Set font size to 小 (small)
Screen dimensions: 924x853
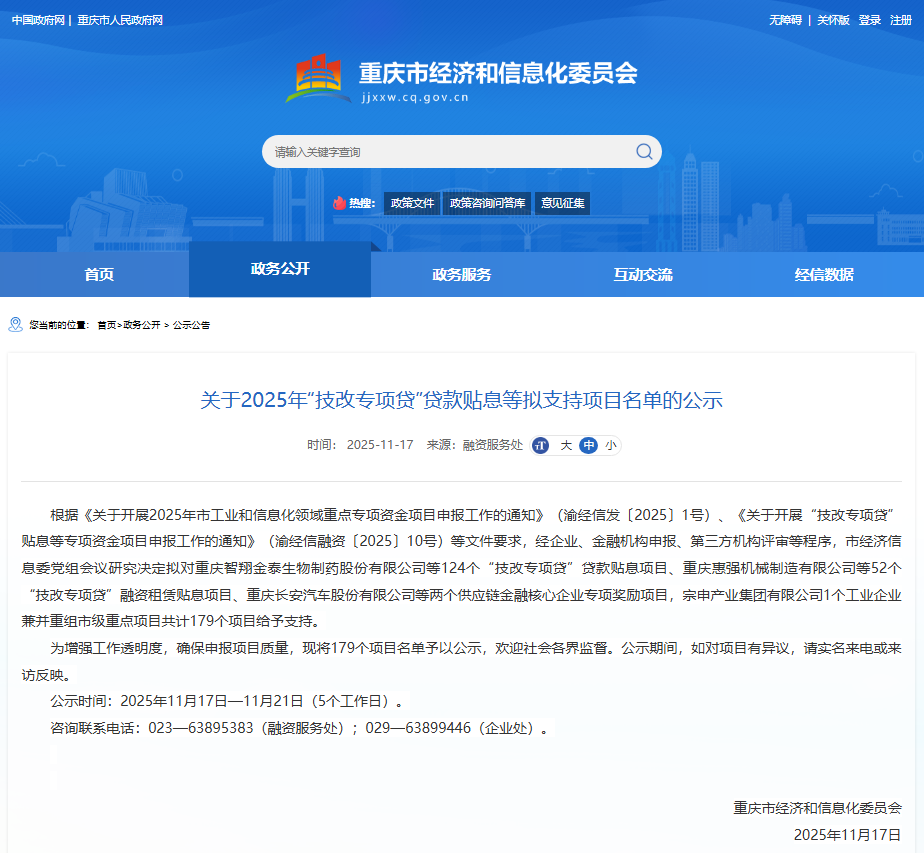[x=610, y=446]
